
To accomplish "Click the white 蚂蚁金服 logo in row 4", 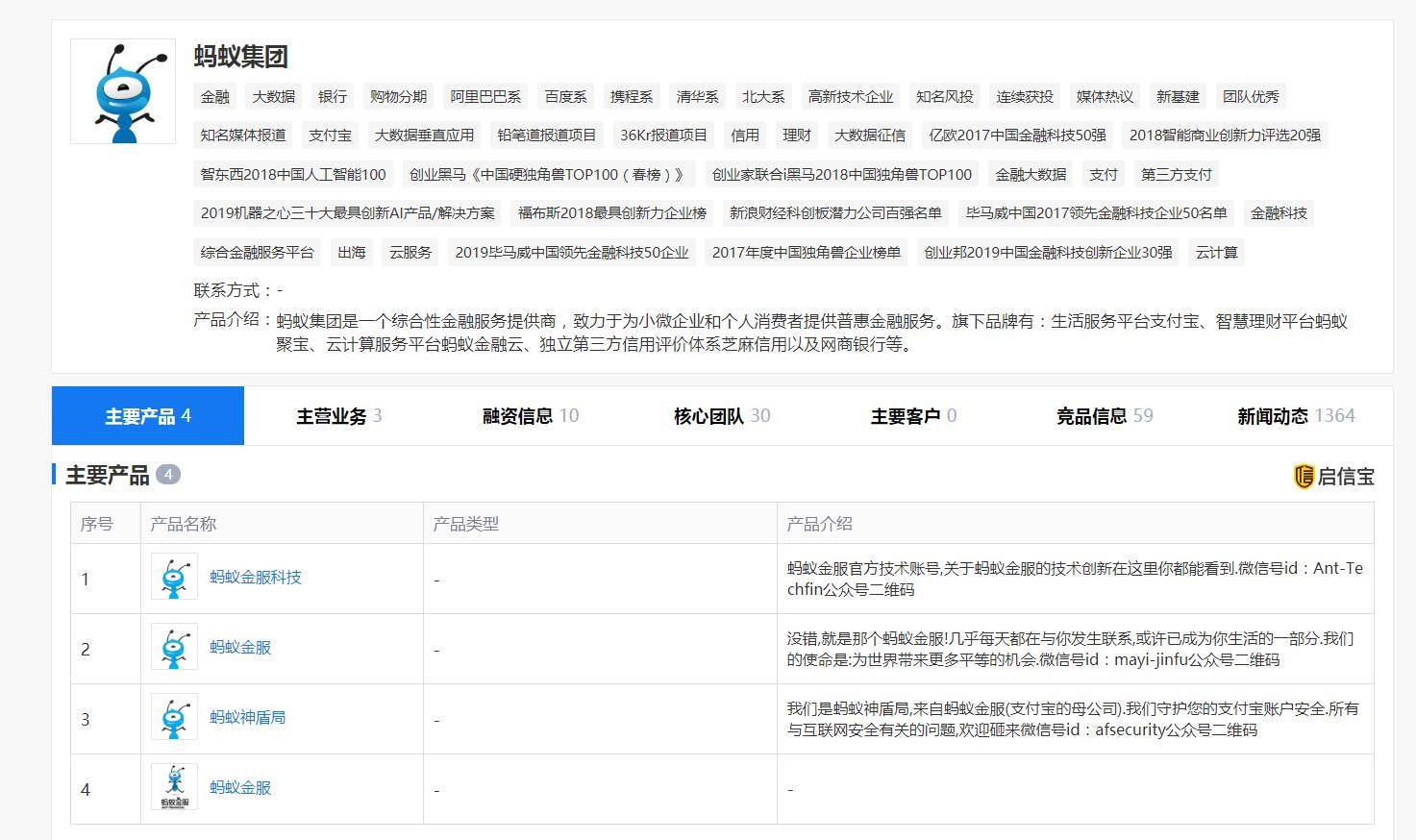I will click(x=173, y=787).
